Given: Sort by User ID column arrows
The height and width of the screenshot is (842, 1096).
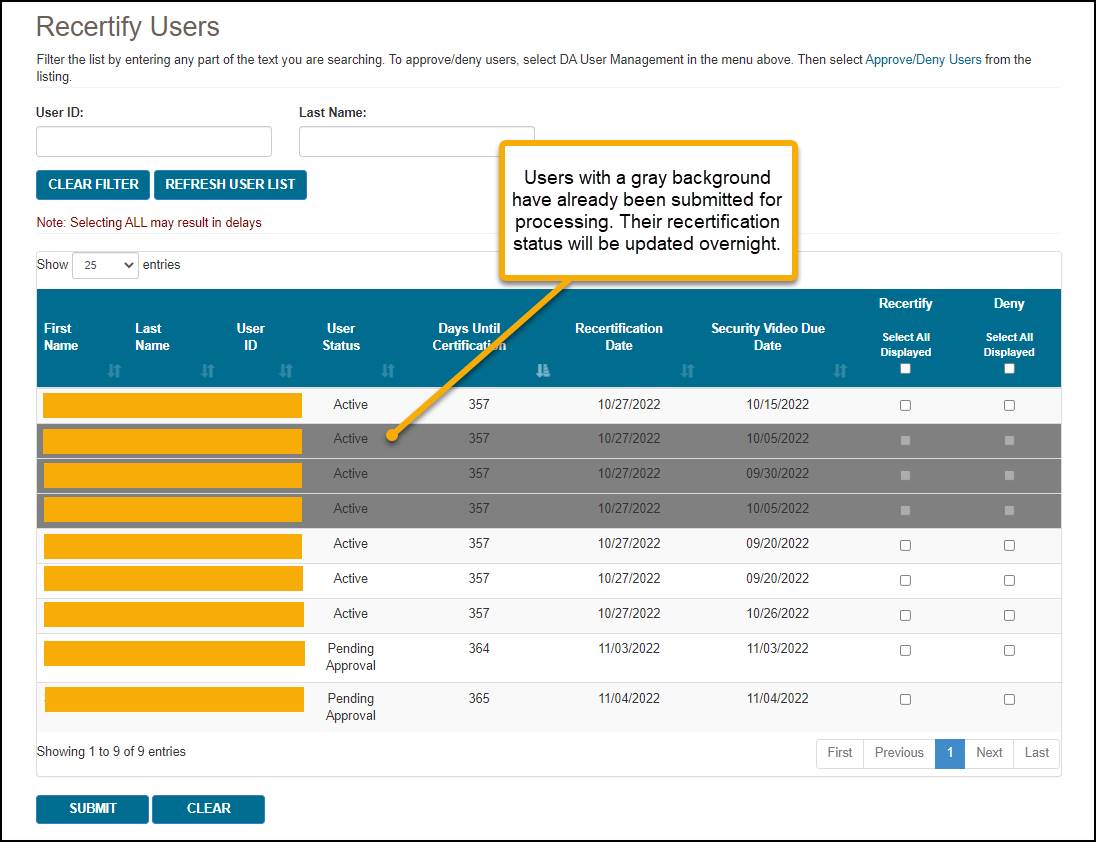Looking at the screenshot, I should point(286,371).
